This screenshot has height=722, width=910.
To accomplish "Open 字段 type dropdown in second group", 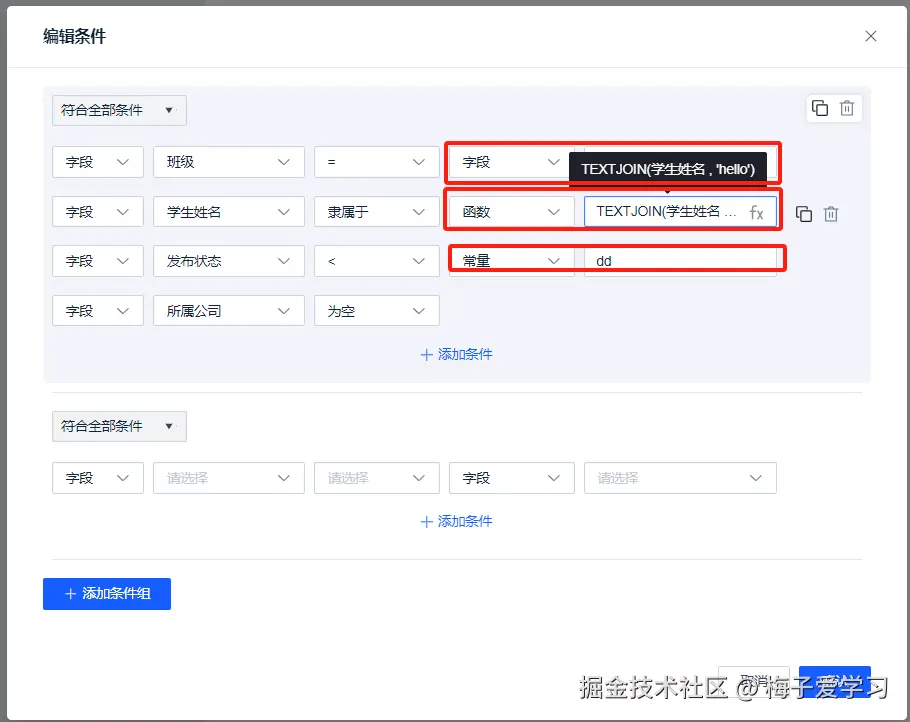I will (x=98, y=478).
